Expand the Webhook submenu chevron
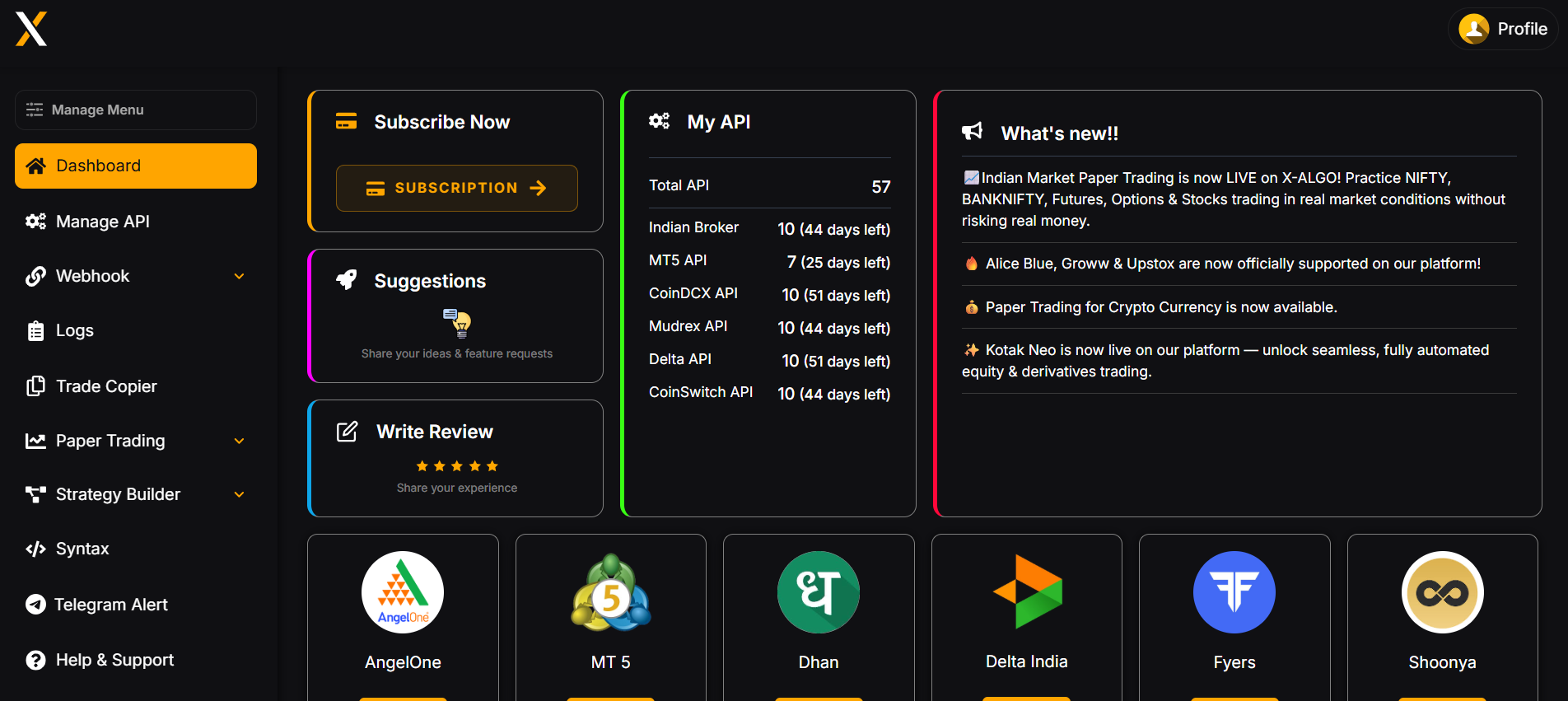This screenshot has width=1568, height=701. [239, 276]
